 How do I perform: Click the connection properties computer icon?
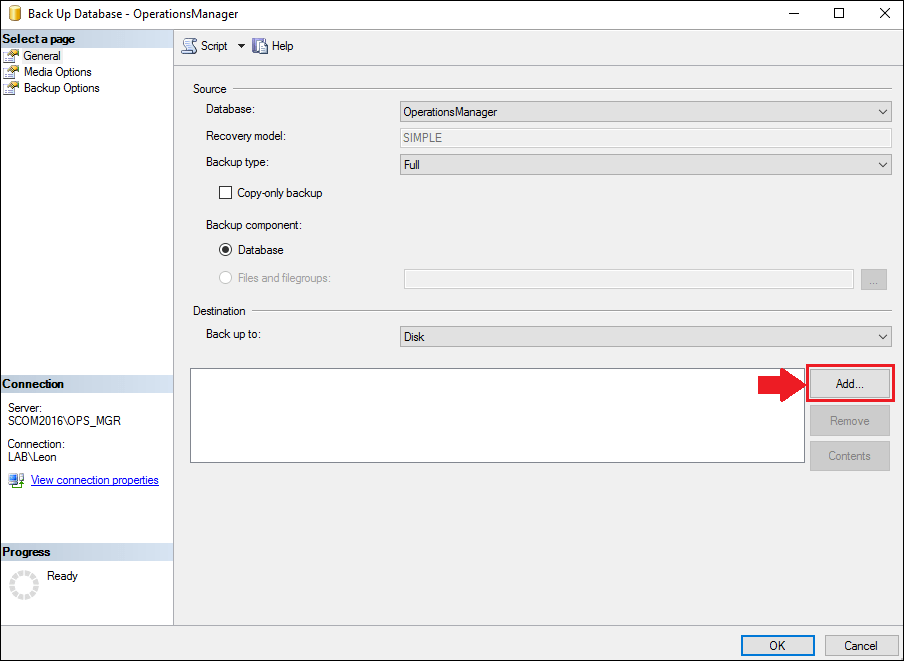click(x=16, y=480)
